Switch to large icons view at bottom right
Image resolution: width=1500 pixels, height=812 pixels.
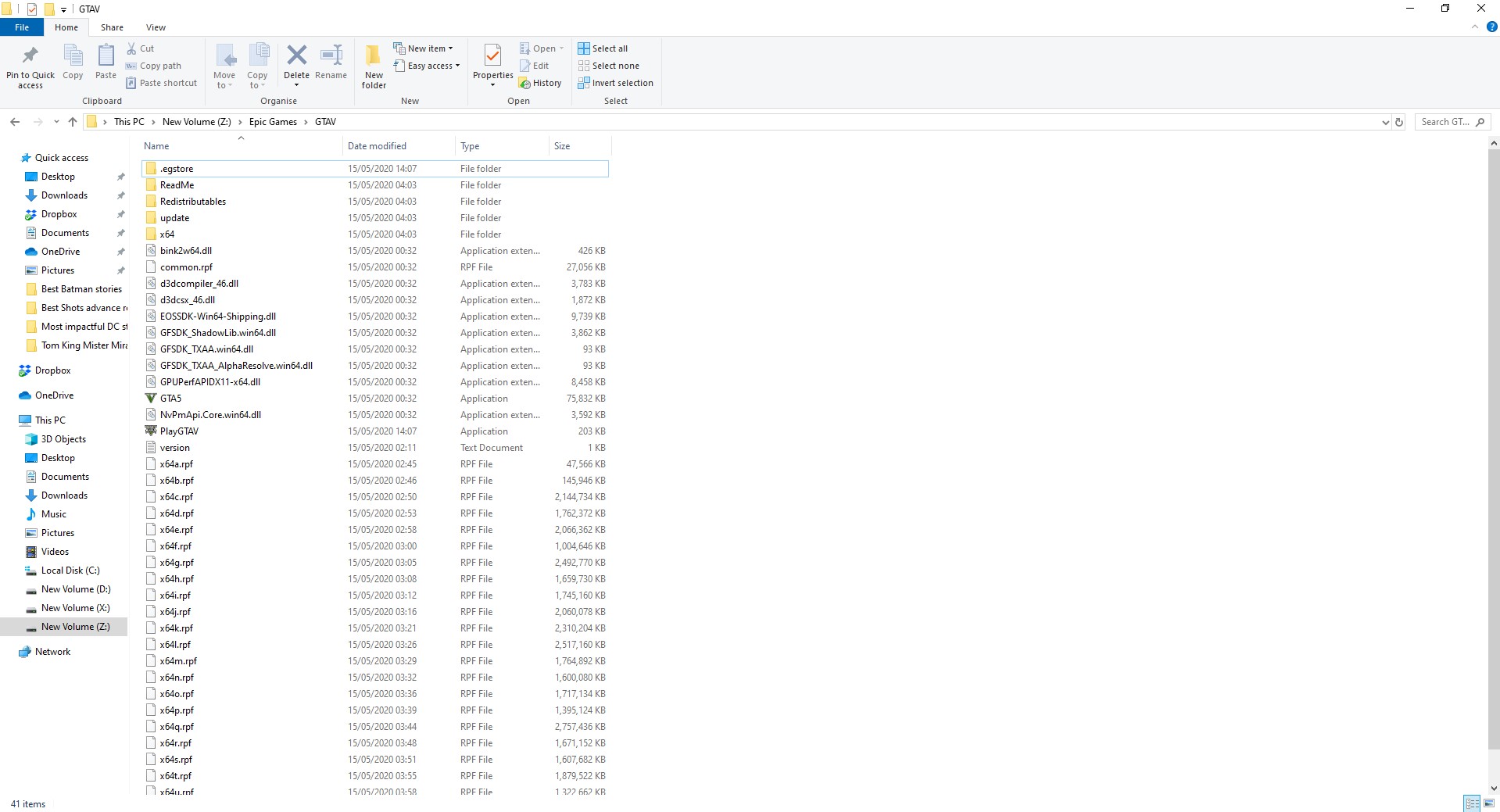click(1490, 803)
